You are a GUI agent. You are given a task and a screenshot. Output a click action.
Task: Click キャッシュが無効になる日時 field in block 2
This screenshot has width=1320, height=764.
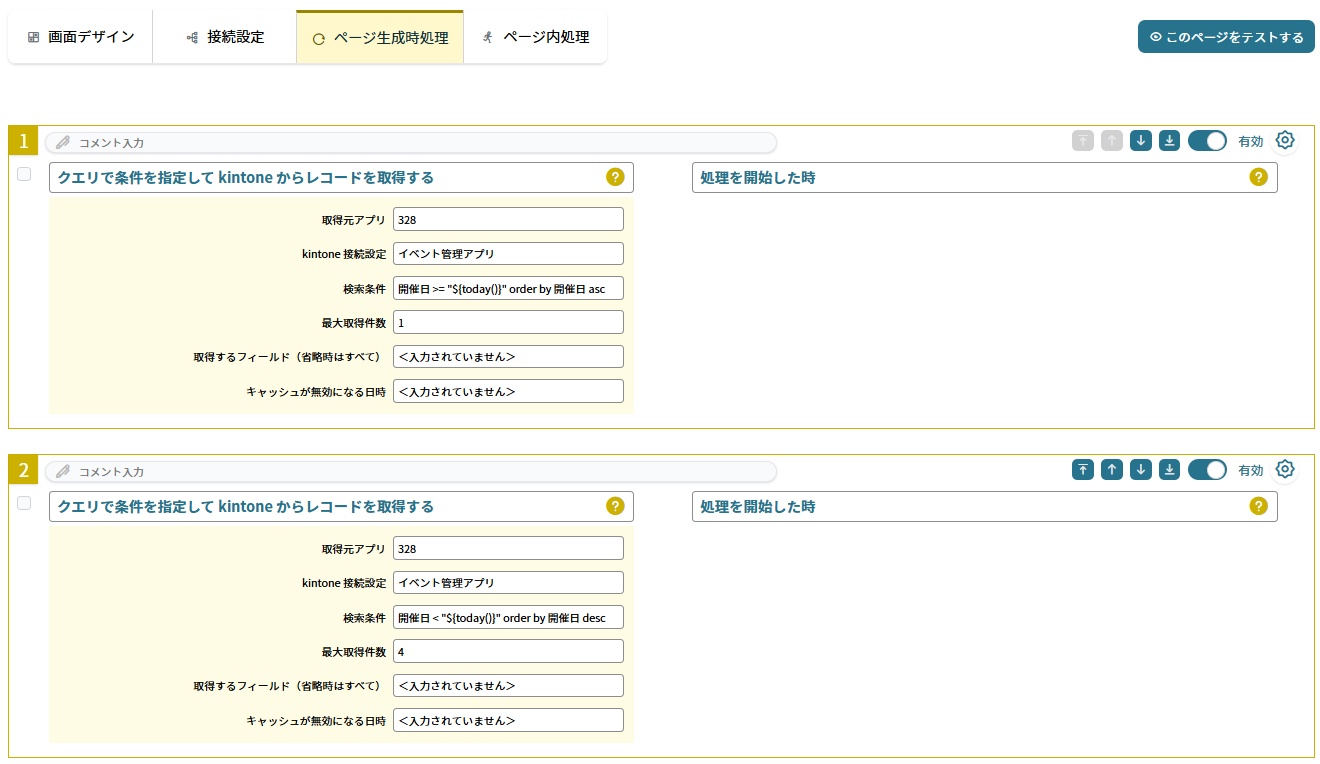tap(508, 720)
